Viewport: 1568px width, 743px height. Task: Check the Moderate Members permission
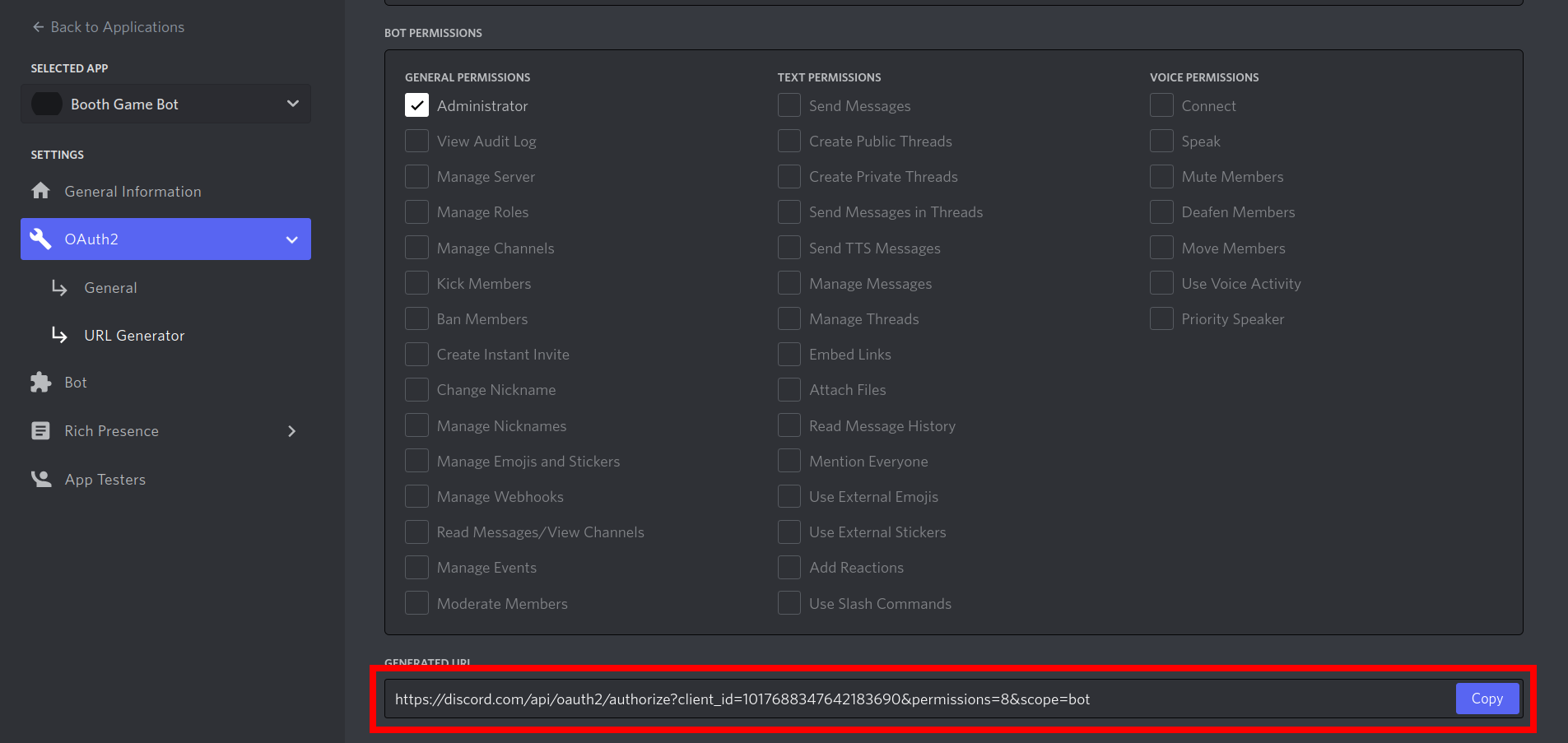417,603
